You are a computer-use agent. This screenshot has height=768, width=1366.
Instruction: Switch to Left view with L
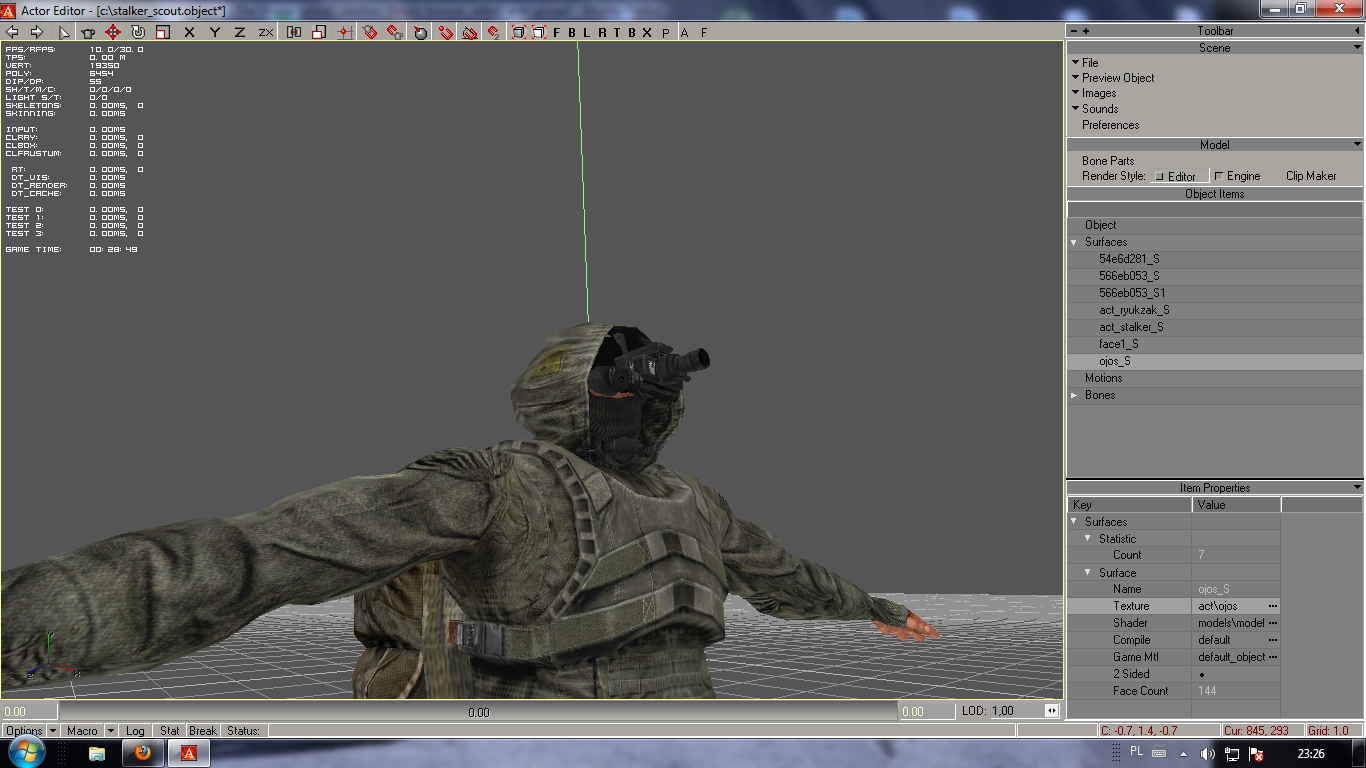click(587, 32)
